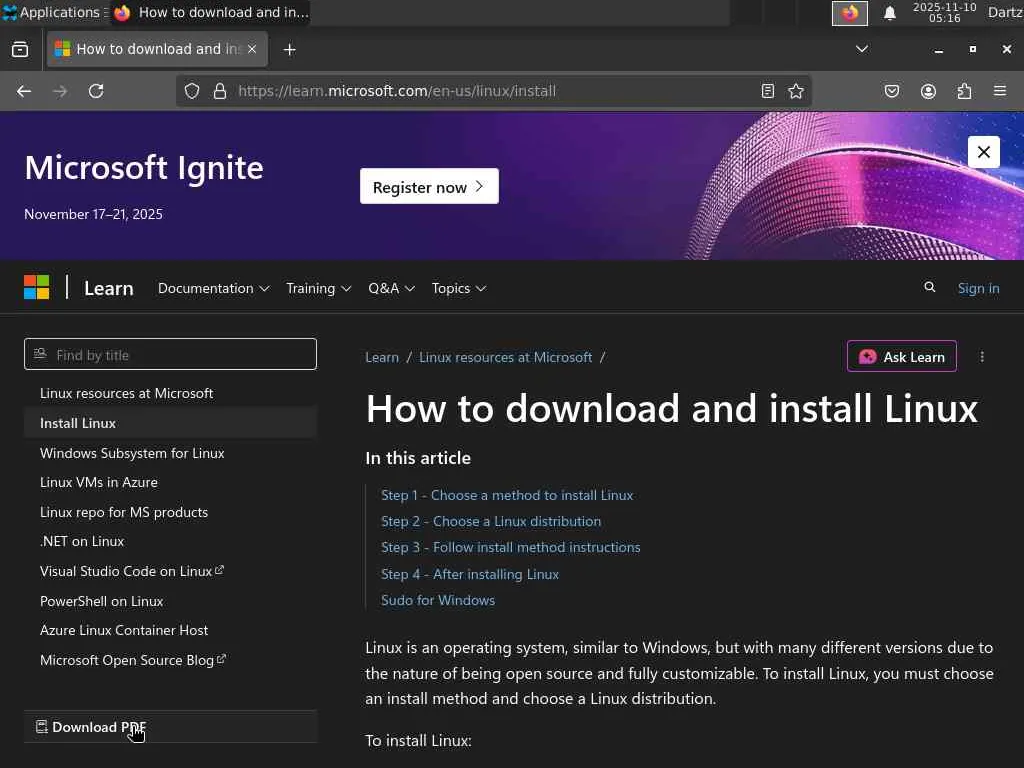The width and height of the screenshot is (1024, 768).
Task: Open .NET on Linux entry
Action: coord(82,541)
